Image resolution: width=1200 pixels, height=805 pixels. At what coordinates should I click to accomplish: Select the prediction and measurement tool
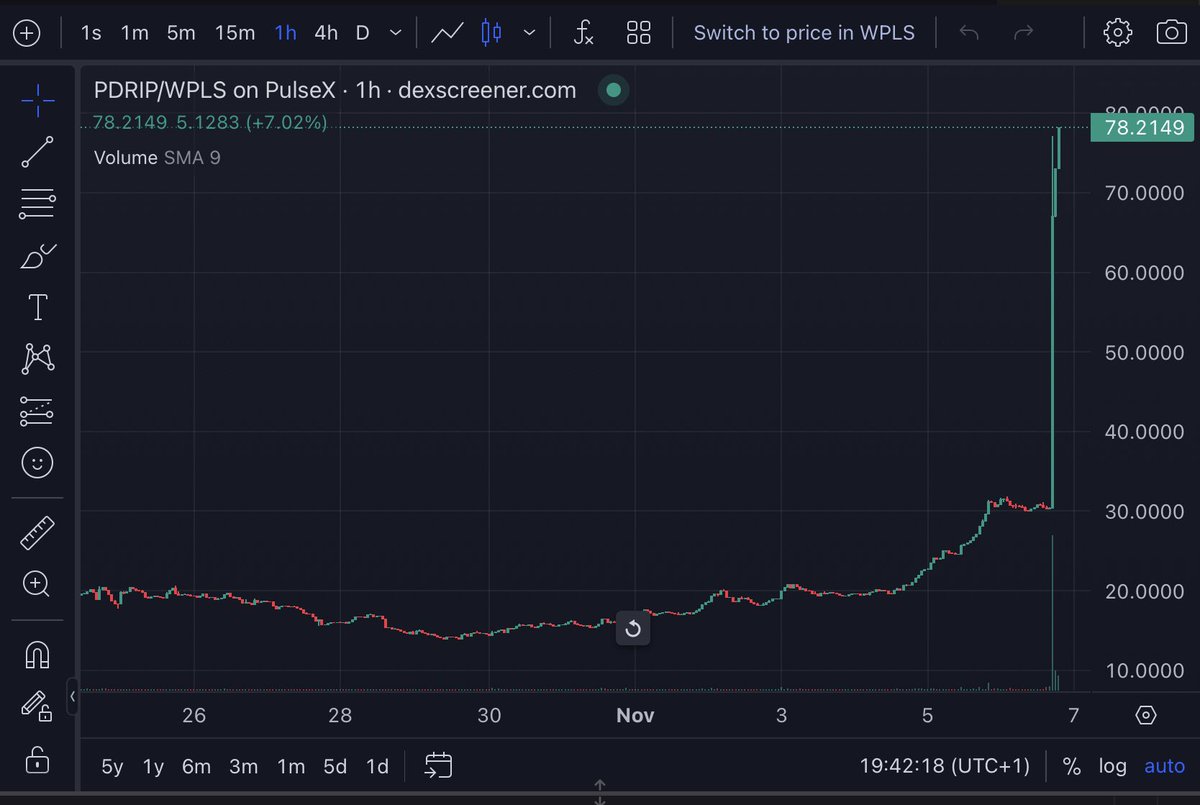point(38,411)
